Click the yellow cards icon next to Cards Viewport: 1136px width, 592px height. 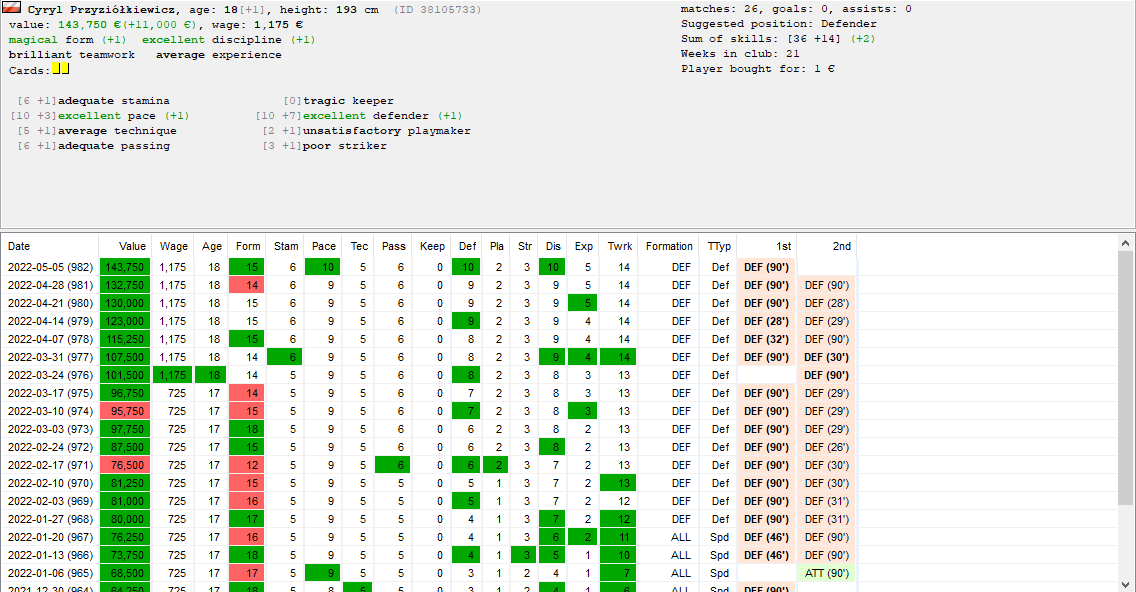(61, 69)
